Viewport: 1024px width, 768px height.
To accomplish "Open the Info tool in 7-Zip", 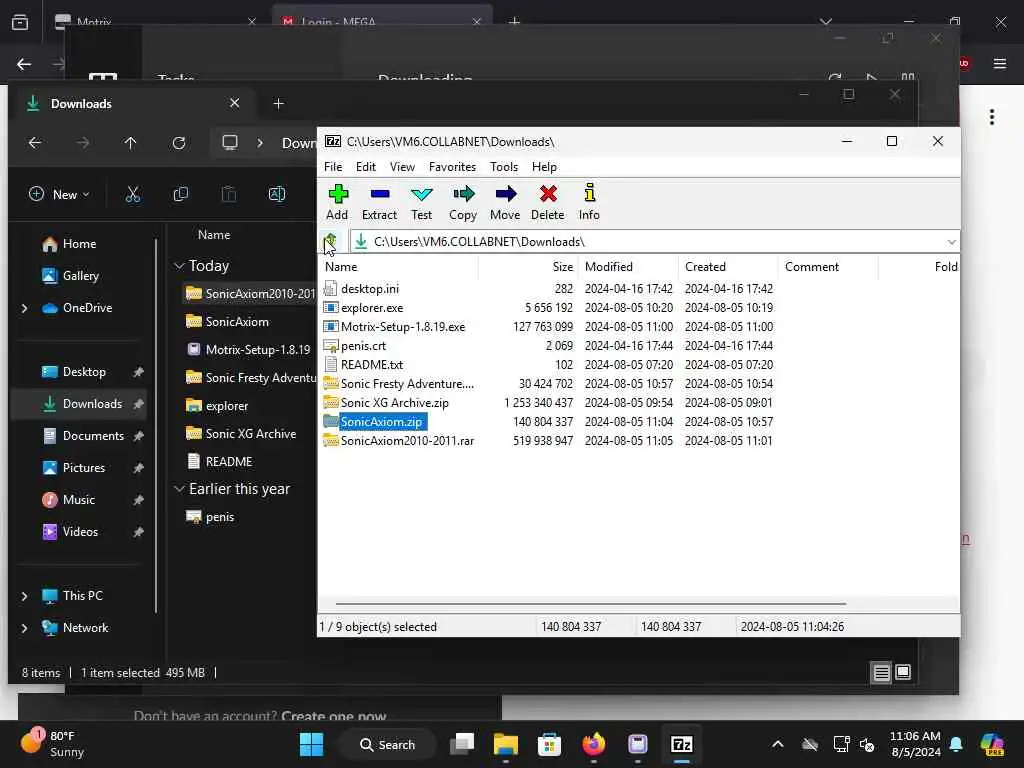I will (589, 202).
